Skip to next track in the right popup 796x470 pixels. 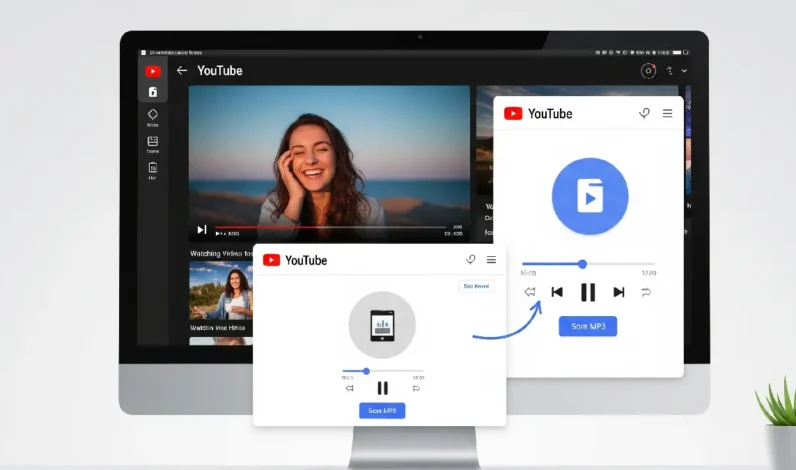coord(619,292)
